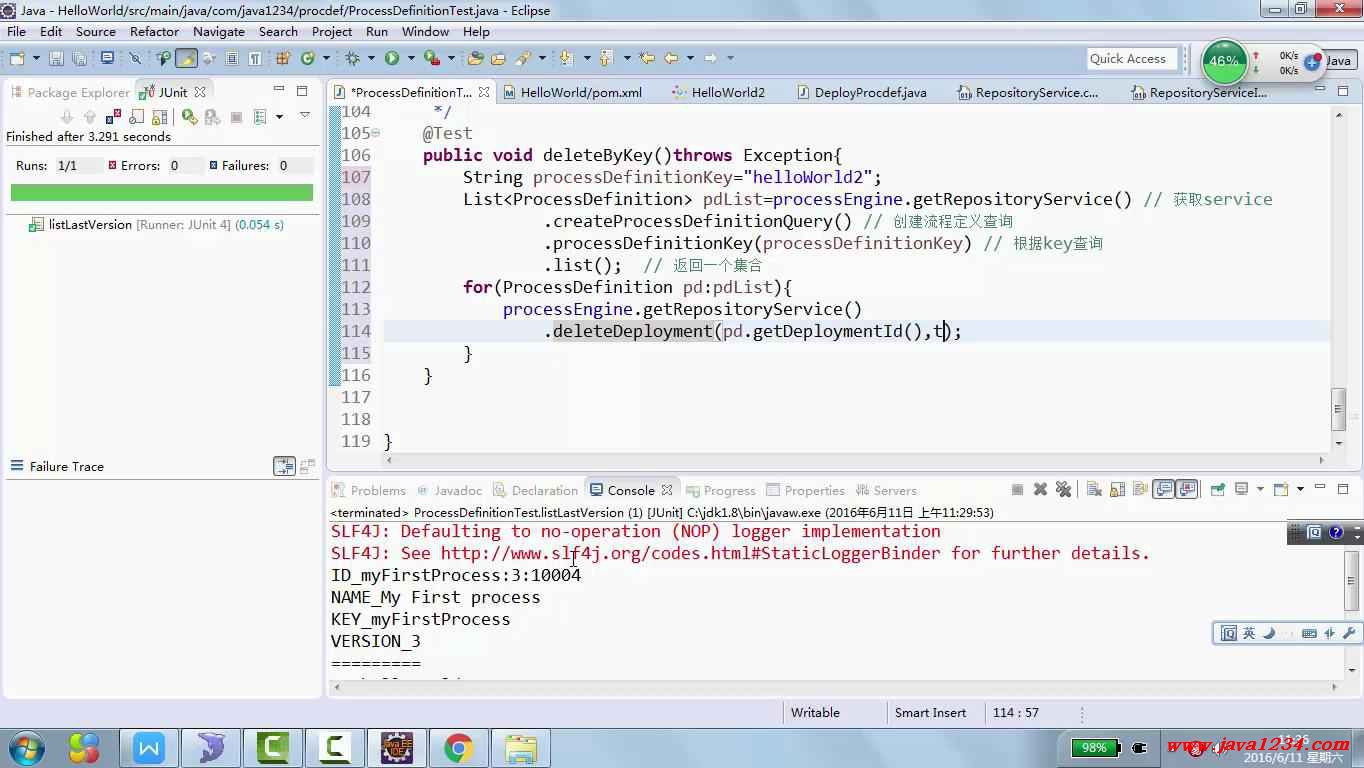Screen dimensions: 1364x768
Task: Click the blue help icon above console scrollbar
Action: [x=1337, y=533]
